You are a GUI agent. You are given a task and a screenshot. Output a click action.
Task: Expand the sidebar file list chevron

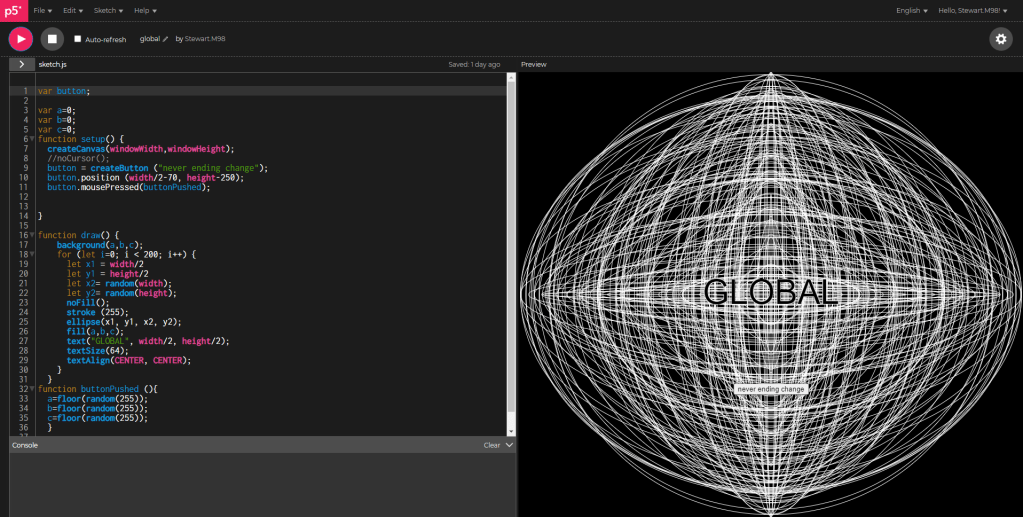[x=21, y=64]
